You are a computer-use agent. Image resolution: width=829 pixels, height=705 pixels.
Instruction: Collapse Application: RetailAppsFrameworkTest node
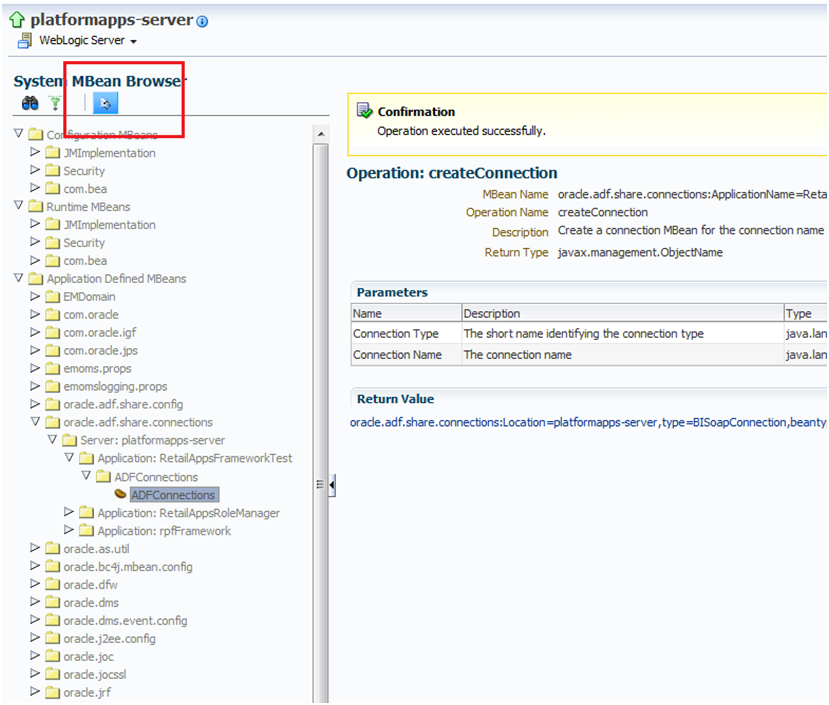[x=69, y=457]
